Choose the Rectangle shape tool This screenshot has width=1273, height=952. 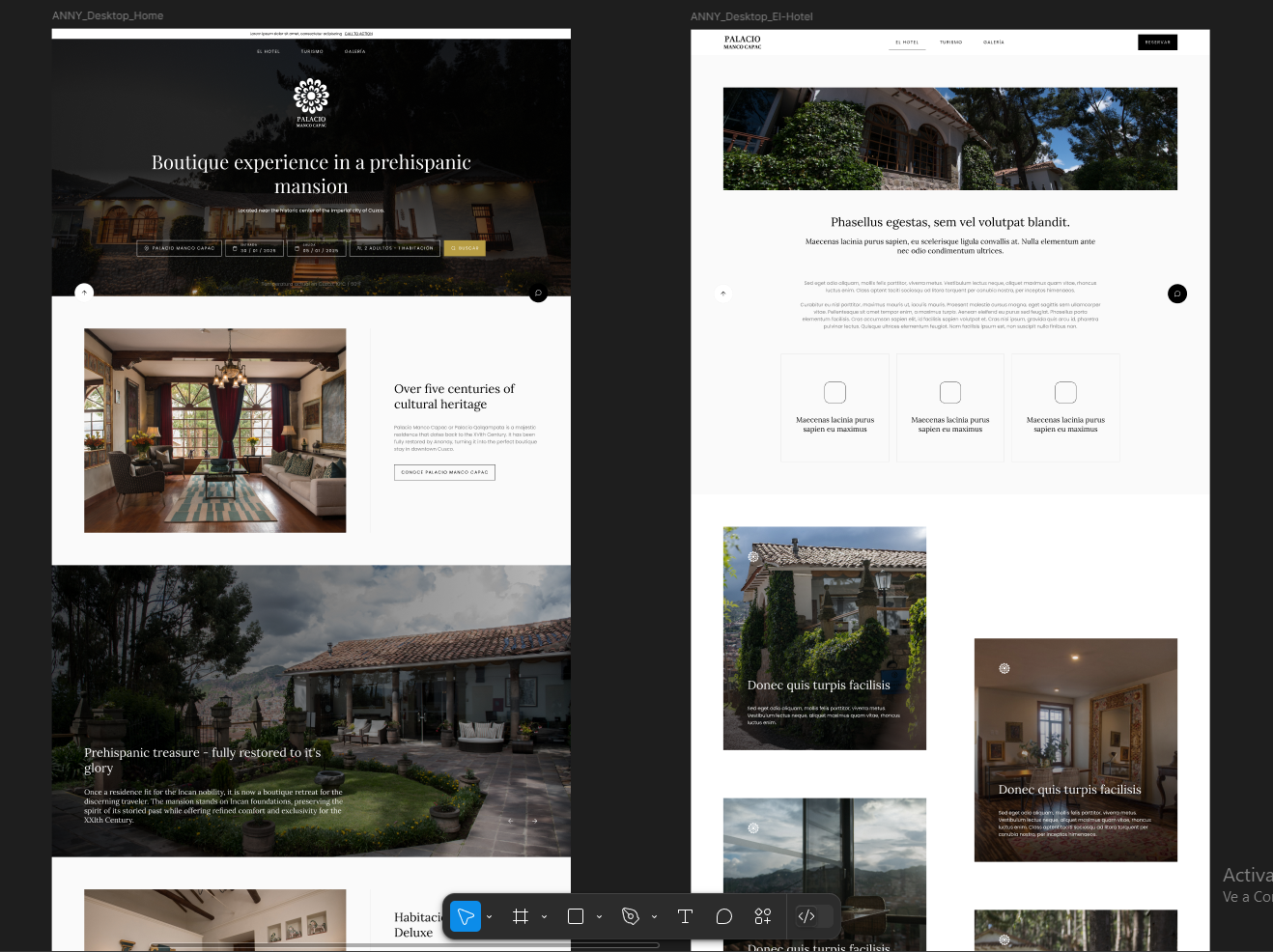point(576,916)
